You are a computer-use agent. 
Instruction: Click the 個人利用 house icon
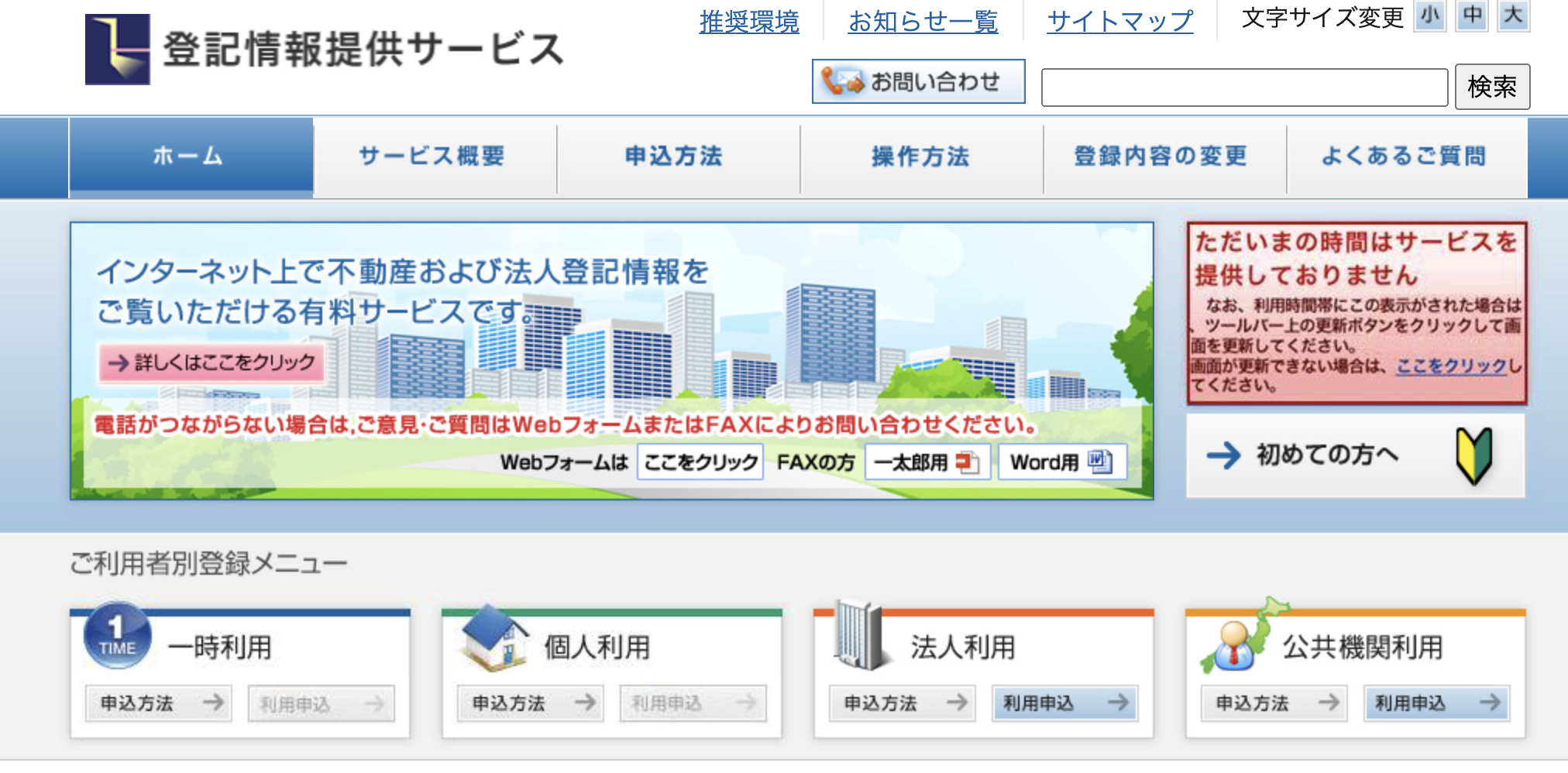(x=493, y=637)
